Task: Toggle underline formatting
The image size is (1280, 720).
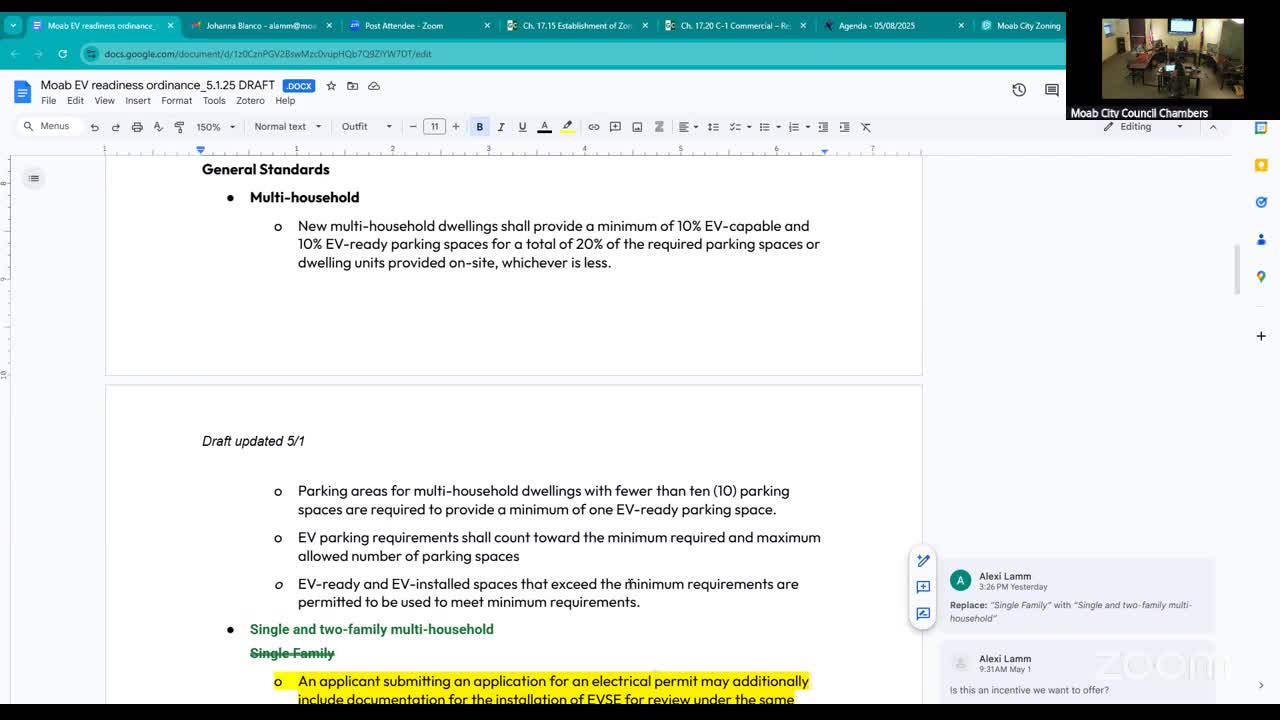Action: [522, 127]
